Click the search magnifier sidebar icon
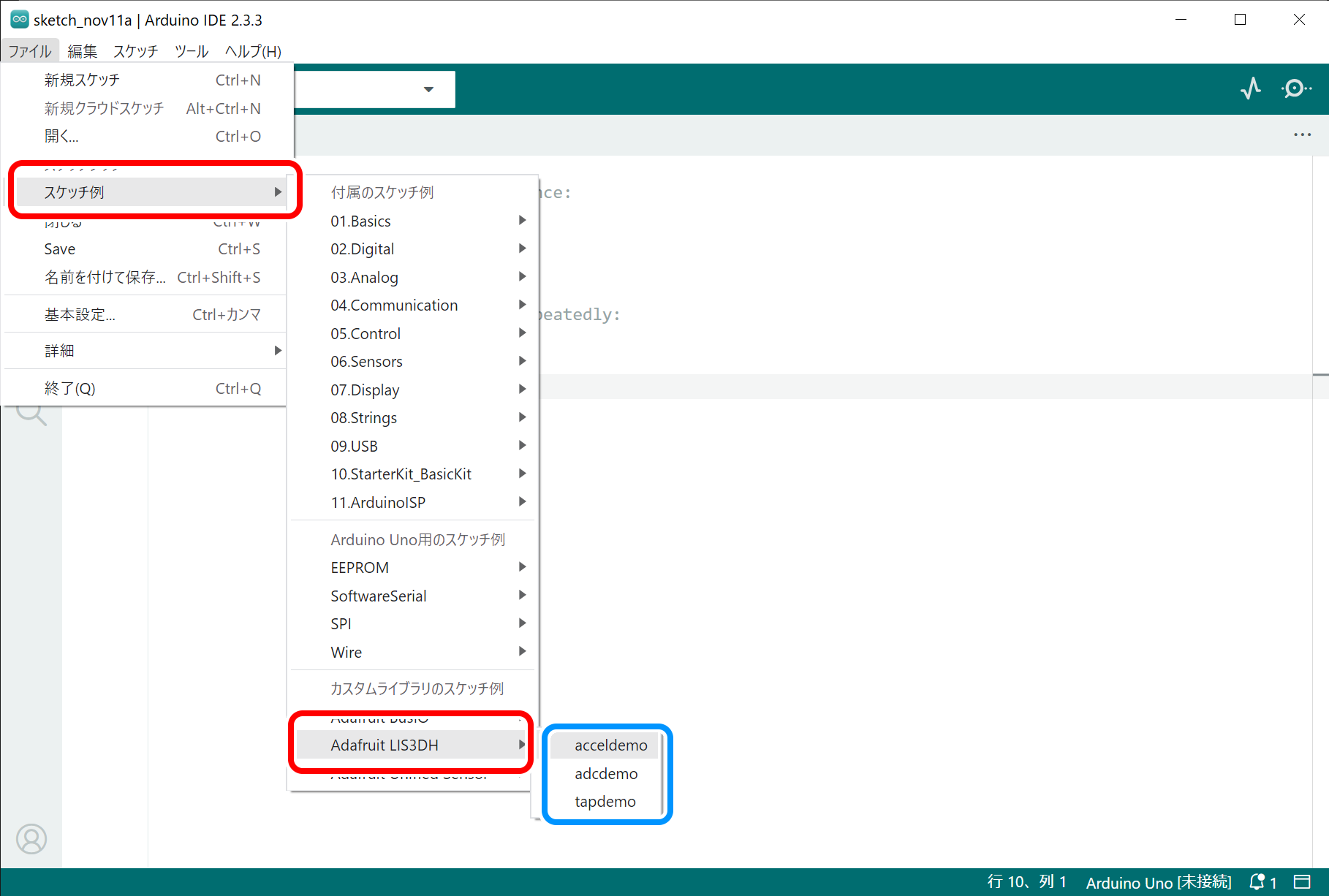Viewport: 1329px width, 896px height. pyautogui.click(x=31, y=414)
